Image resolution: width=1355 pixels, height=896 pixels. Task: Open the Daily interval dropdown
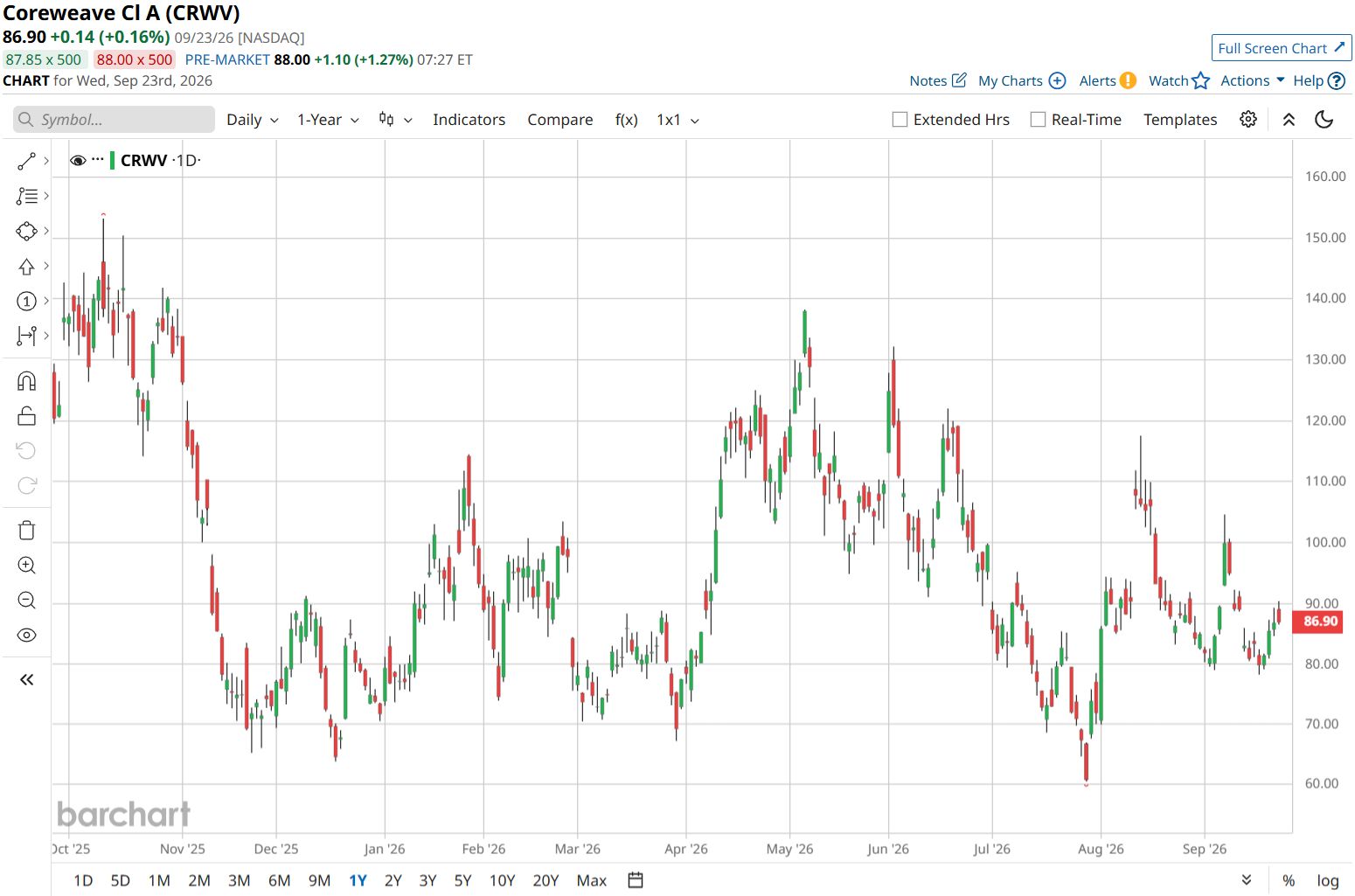252,120
